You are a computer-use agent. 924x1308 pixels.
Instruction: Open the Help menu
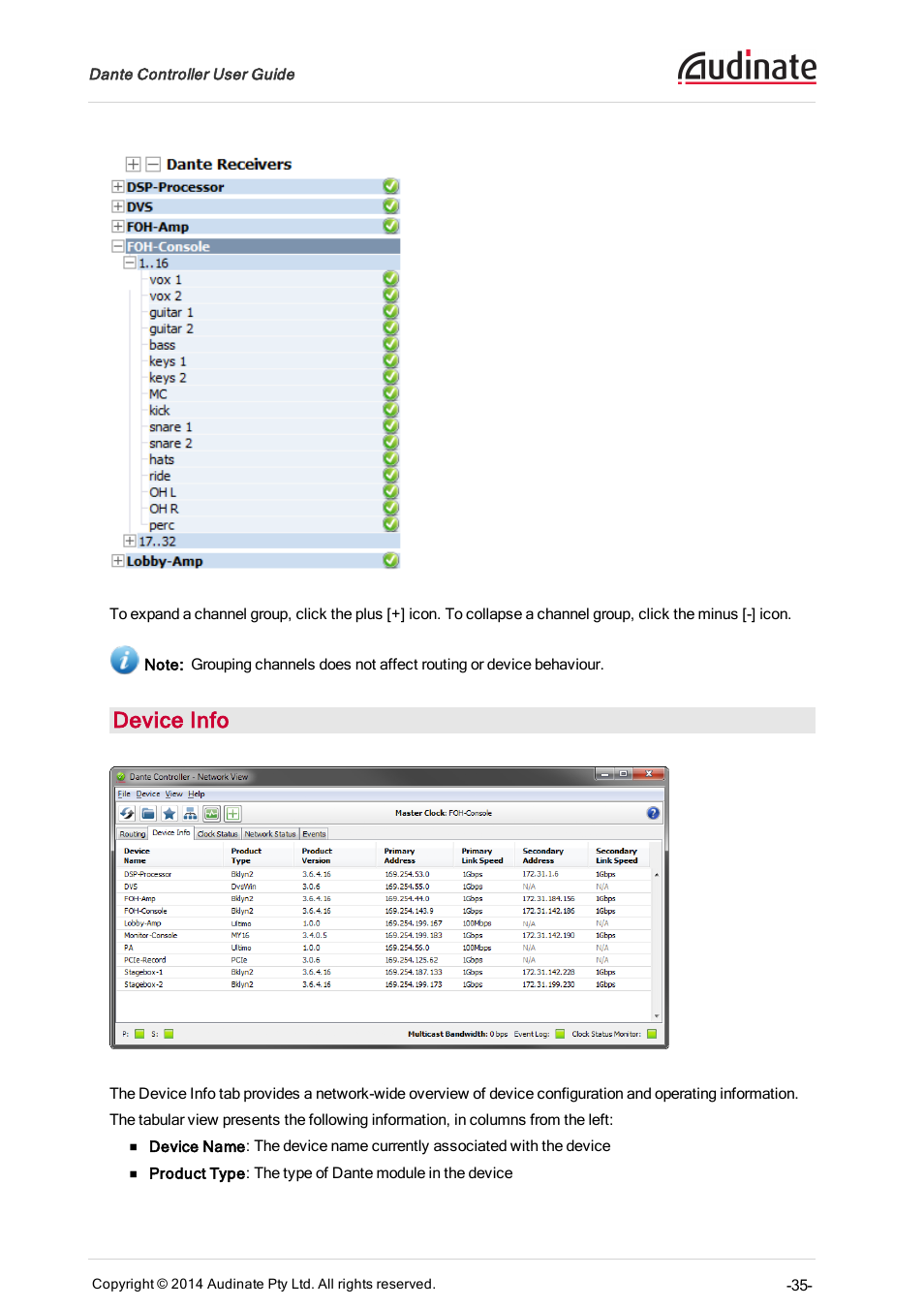[x=197, y=794]
